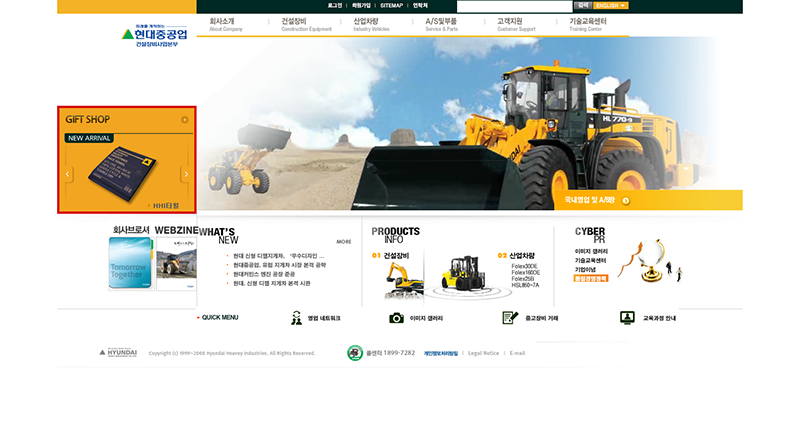Open A/S및부품 Service & Parts menu
The image size is (800, 423).
pos(442,24)
